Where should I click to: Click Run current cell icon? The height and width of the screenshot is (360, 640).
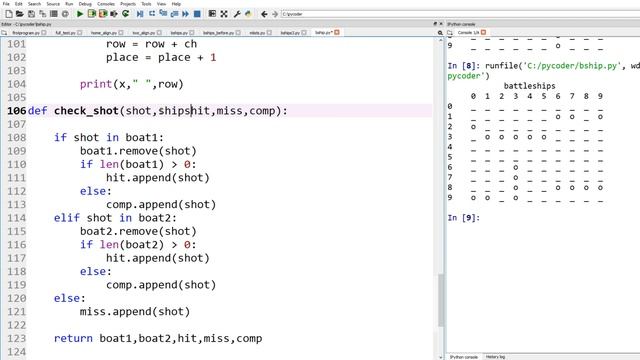point(91,14)
